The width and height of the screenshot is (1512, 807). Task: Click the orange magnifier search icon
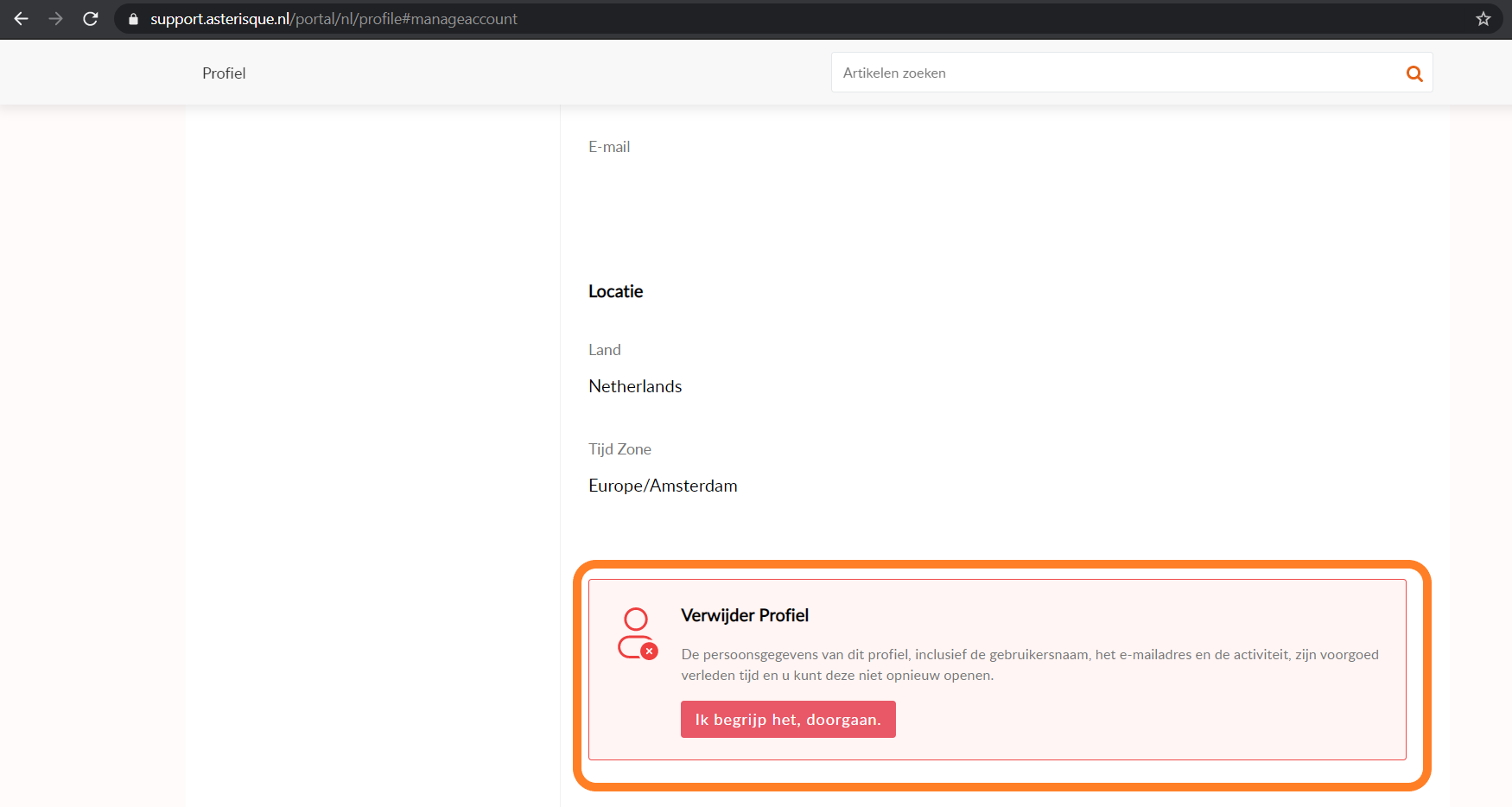click(1414, 73)
